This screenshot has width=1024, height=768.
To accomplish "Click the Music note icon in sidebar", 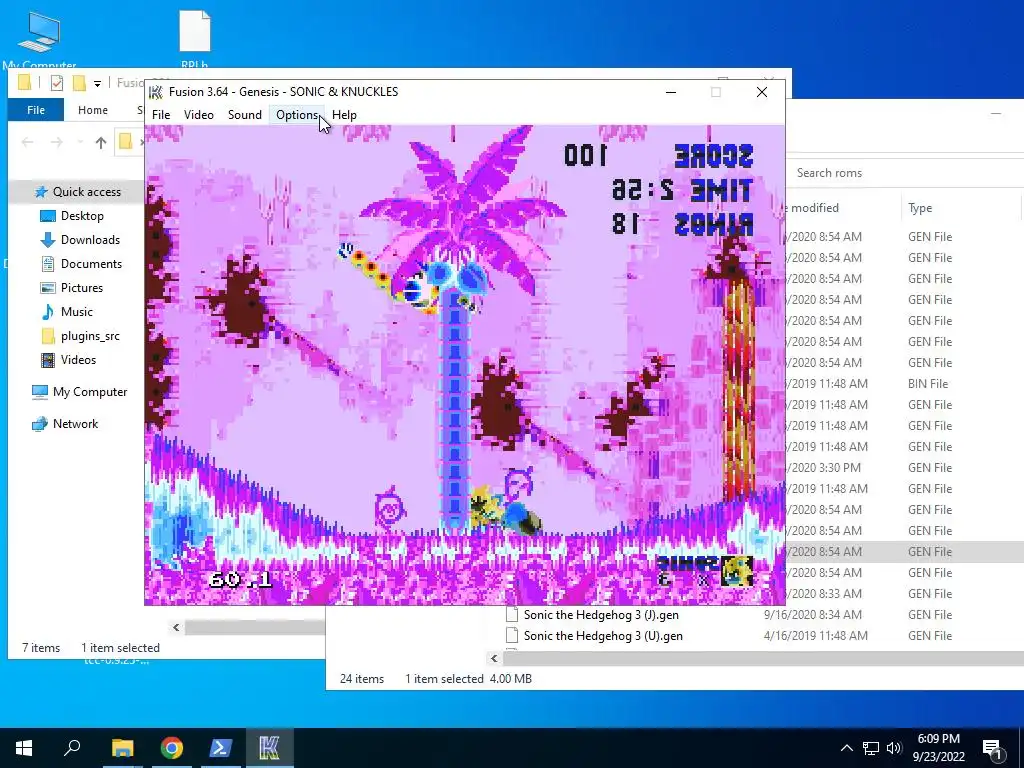I will pos(48,312).
